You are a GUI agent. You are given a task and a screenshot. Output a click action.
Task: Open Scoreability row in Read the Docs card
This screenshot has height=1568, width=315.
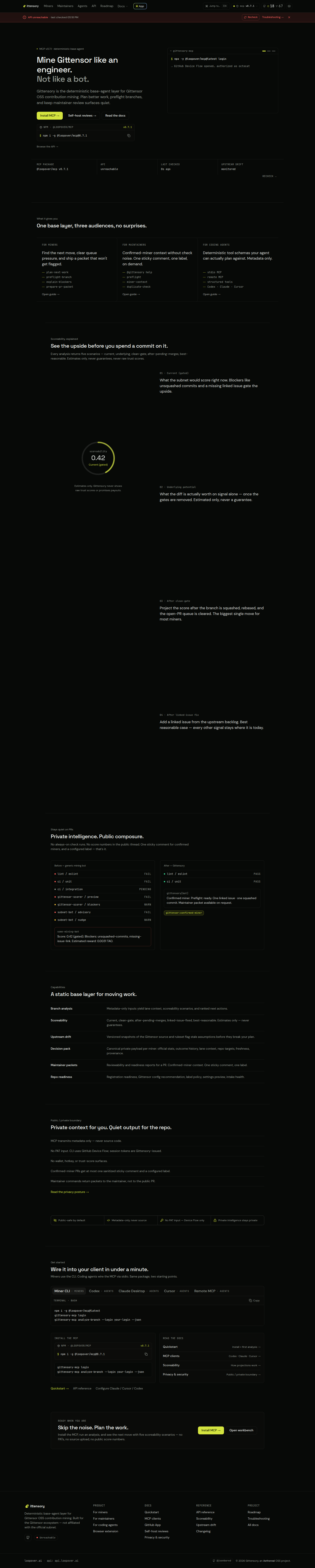pos(212,1365)
